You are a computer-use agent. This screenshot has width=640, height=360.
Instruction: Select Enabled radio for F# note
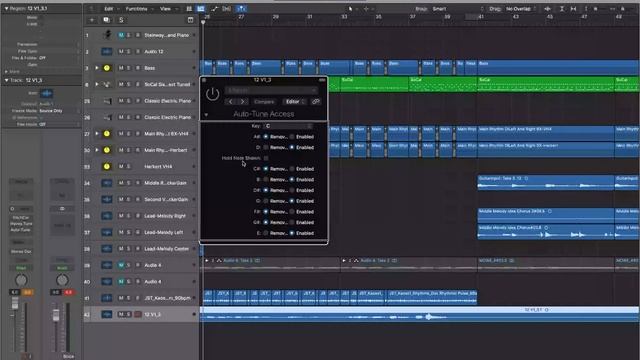click(x=292, y=211)
